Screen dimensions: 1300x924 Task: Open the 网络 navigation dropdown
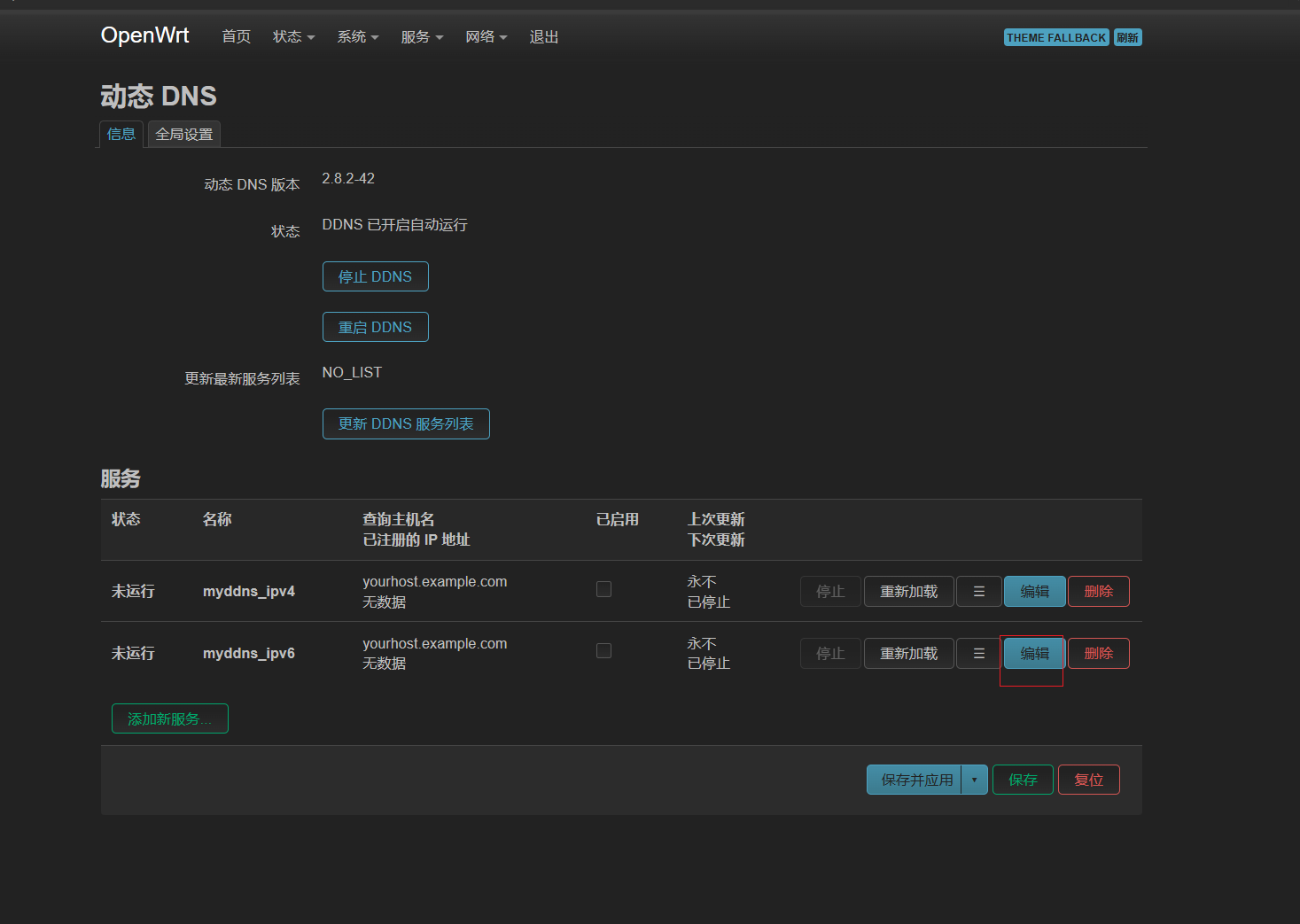click(x=486, y=37)
